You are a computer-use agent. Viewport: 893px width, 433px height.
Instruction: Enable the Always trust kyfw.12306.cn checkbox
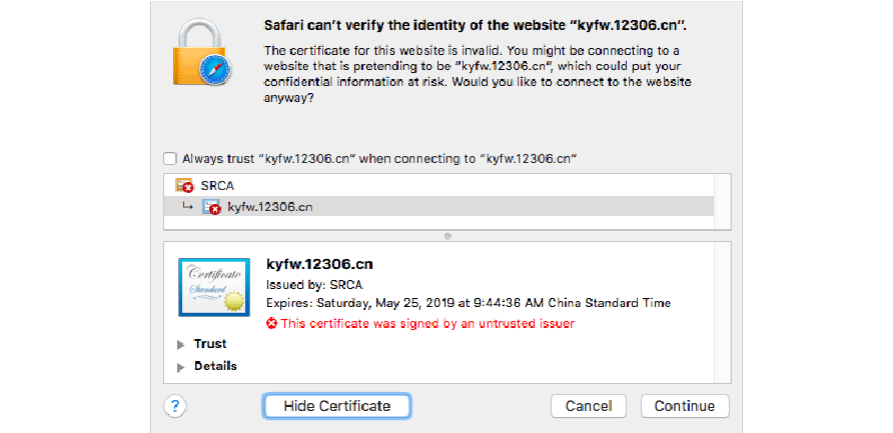click(x=170, y=159)
